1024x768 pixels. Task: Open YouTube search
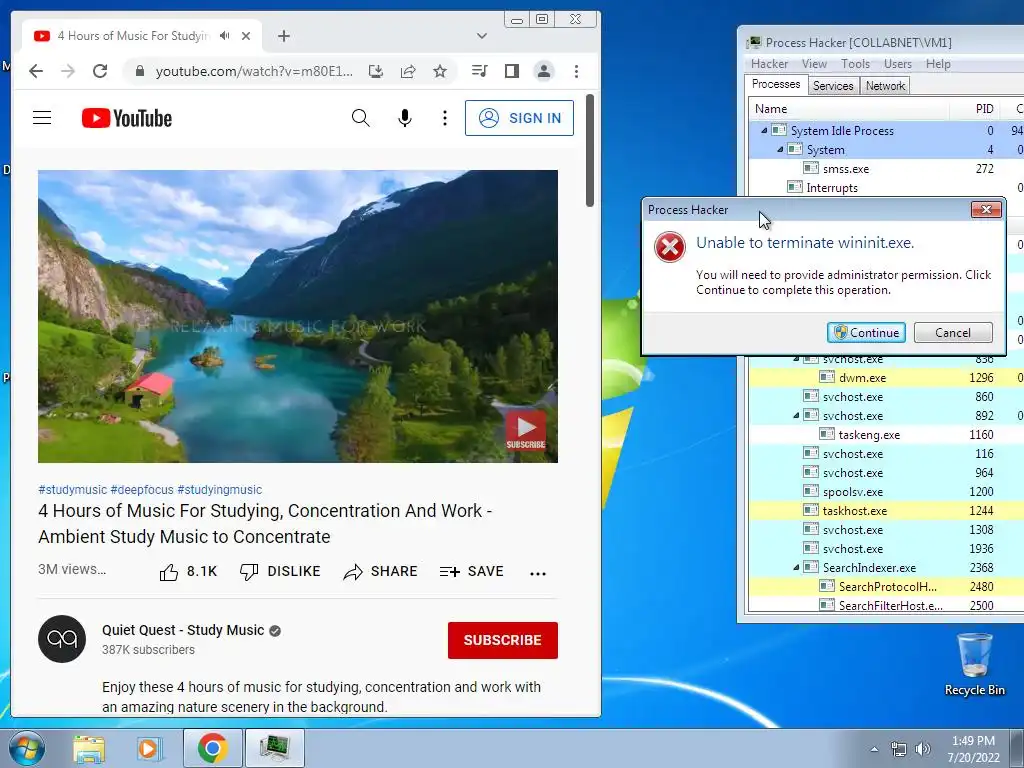360,118
